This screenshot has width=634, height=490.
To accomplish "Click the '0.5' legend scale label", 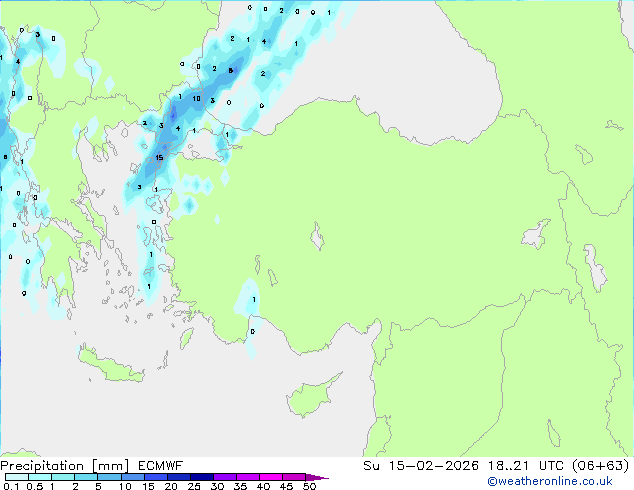I will pyautogui.click(x=35, y=486).
